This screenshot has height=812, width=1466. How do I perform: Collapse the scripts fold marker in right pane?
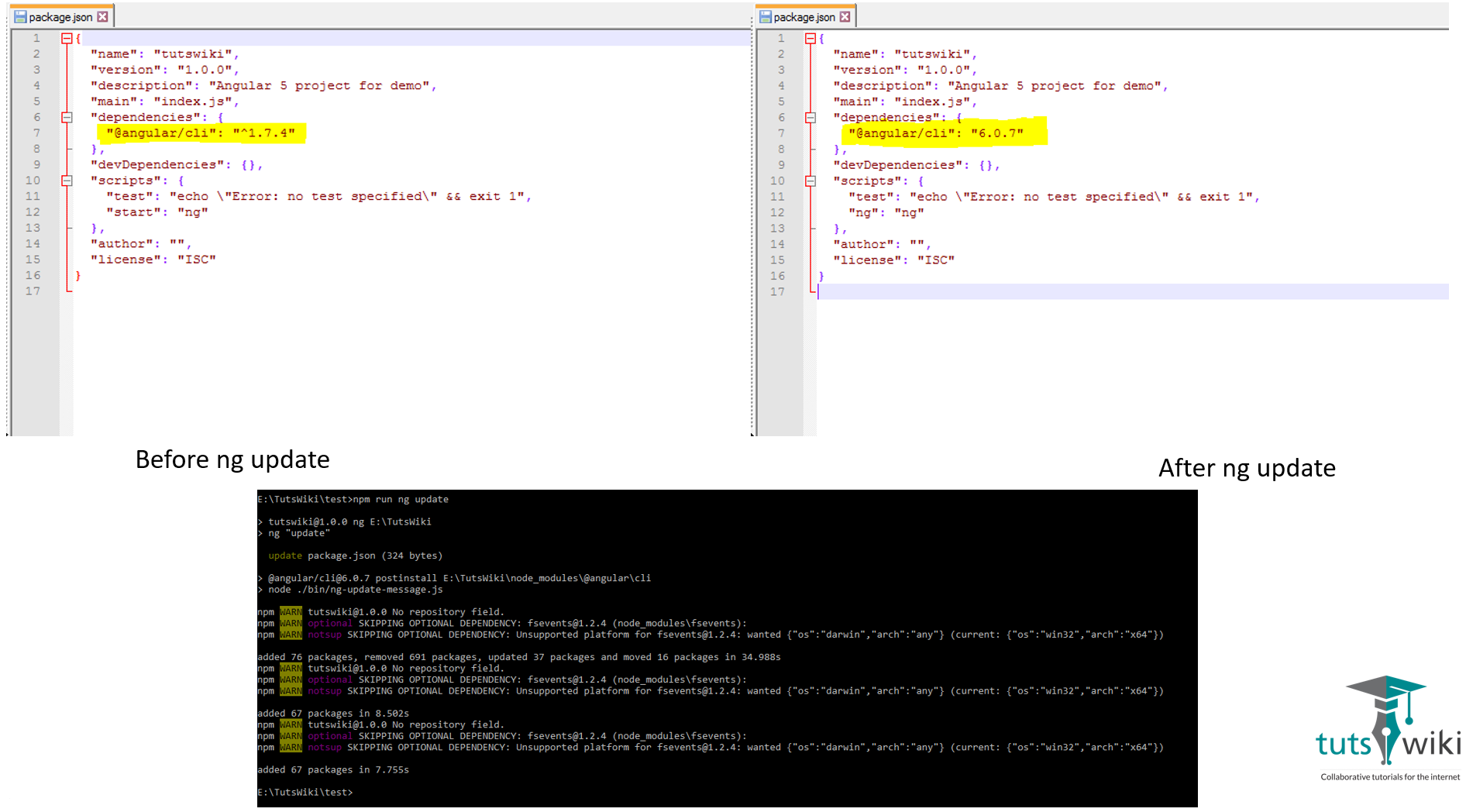810,181
